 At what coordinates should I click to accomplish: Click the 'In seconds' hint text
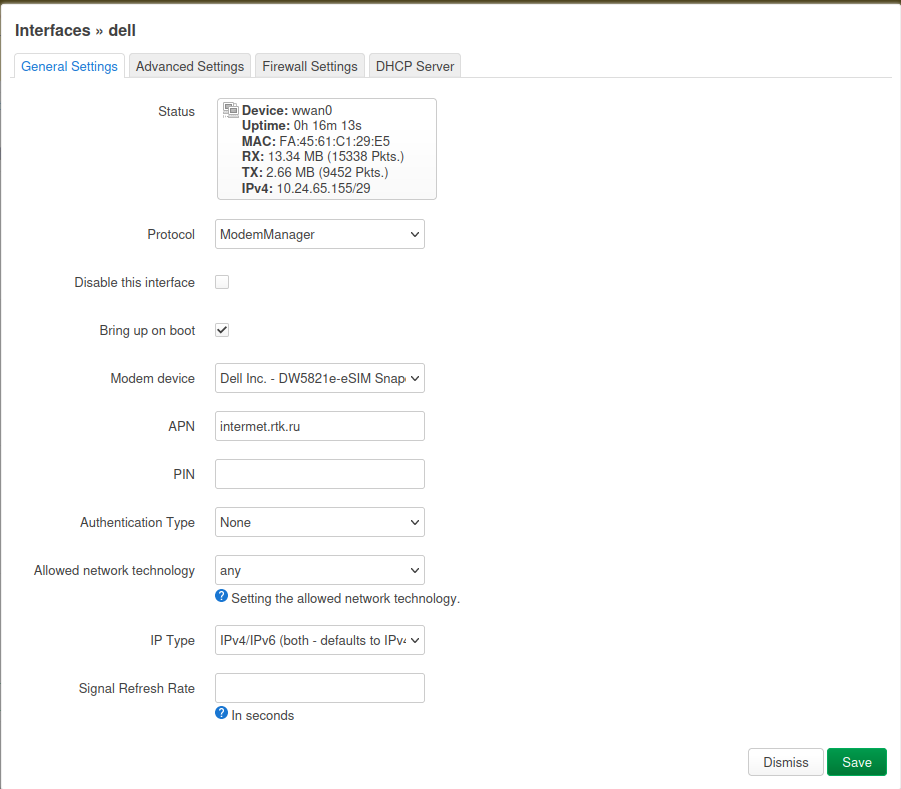click(x=263, y=715)
